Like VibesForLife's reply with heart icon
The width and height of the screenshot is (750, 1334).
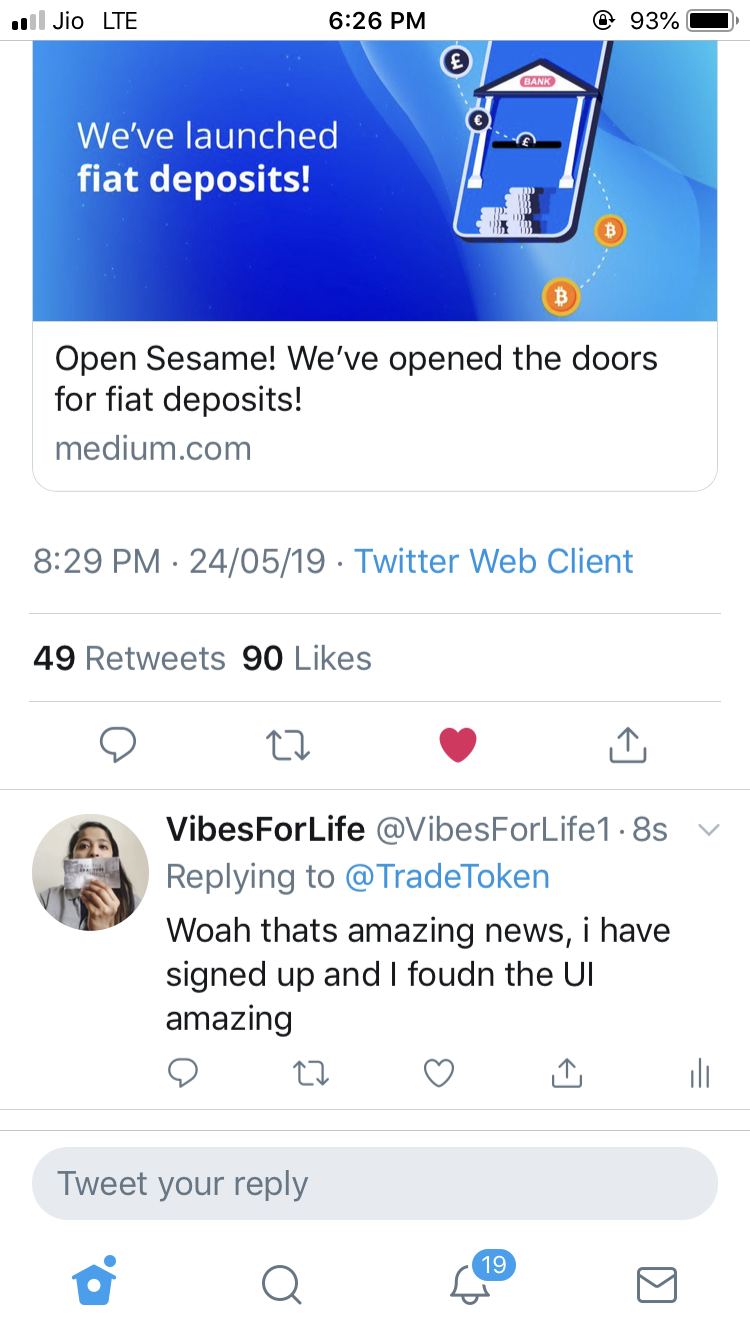pyautogui.click(x=439, y=1073)
